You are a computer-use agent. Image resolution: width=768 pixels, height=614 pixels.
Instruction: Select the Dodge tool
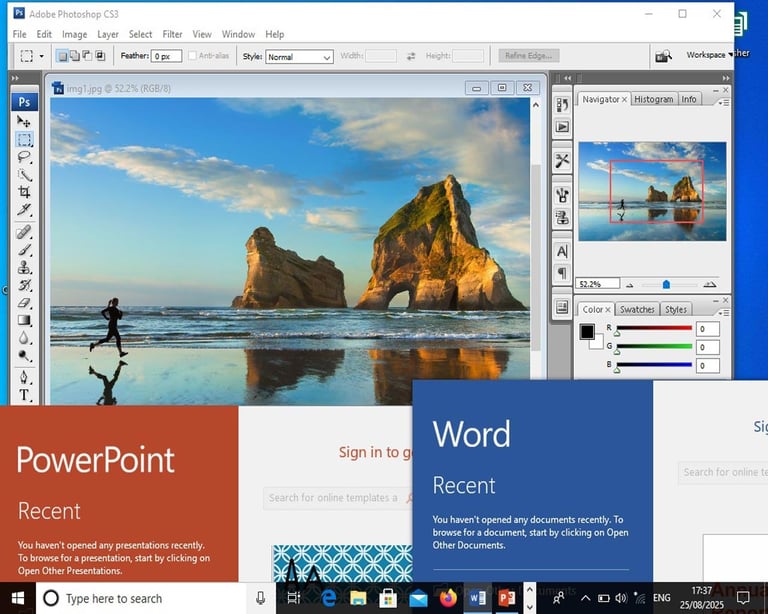pyautogui.click(x=24, y=355)
